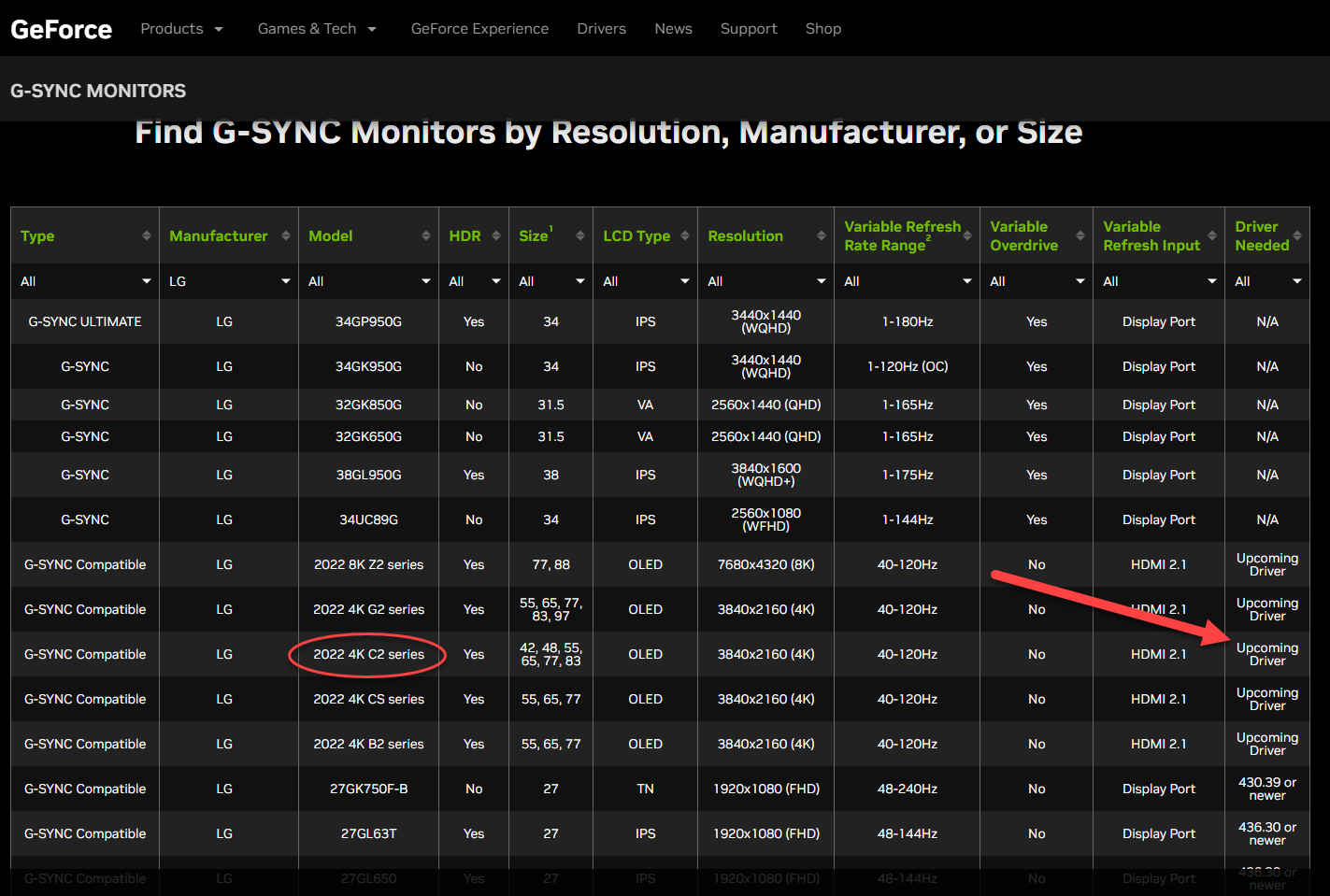Expand the Products menu
This screenshot has height=896, width=1330.
181,29
